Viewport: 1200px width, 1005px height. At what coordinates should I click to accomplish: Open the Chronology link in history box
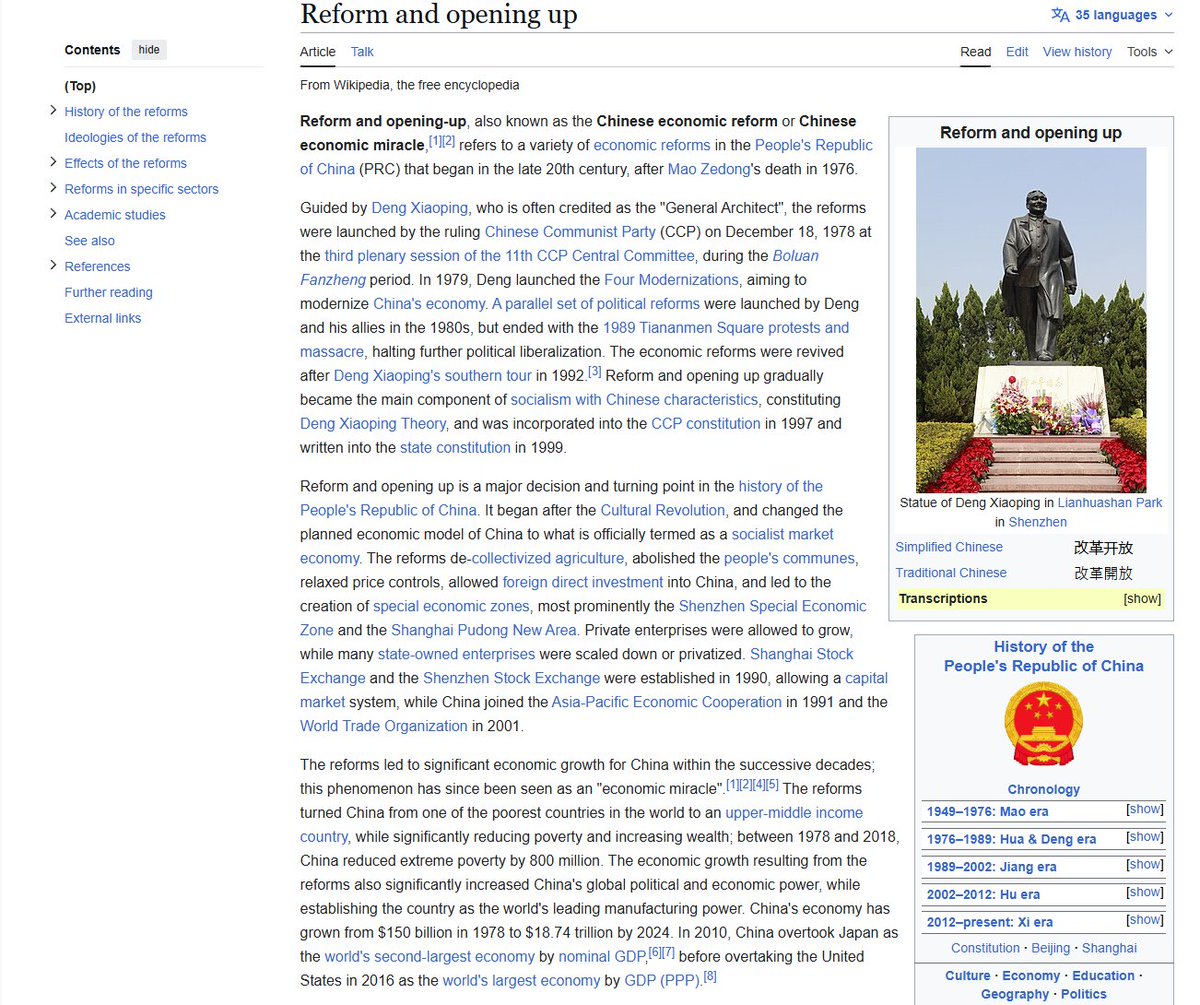tap(1044, 789)
